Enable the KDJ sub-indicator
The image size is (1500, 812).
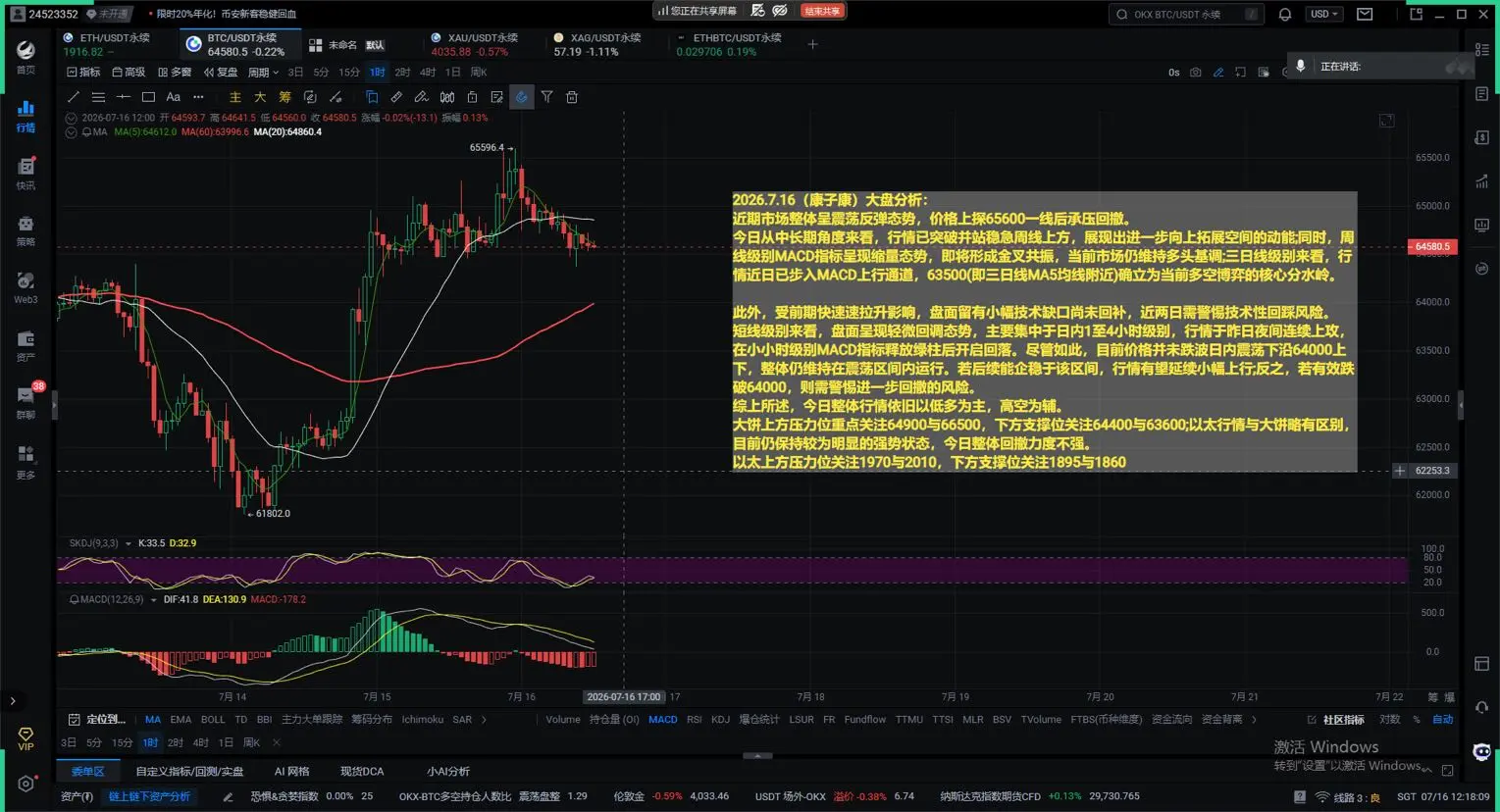pos(720,720)
